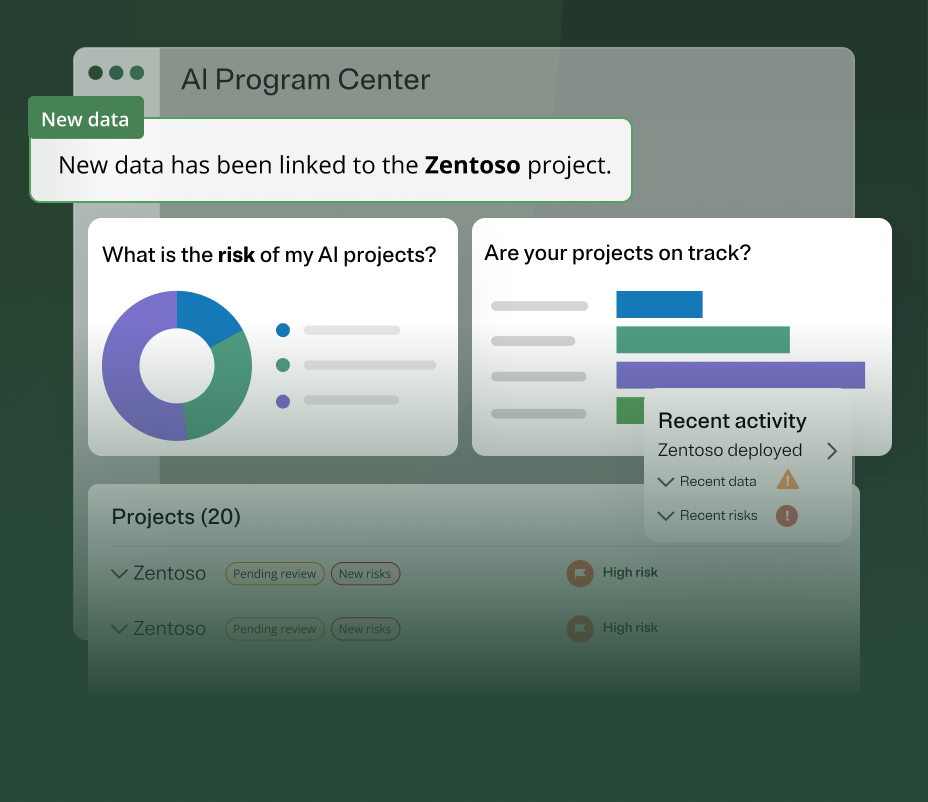928x802 pixels.
Task: Click the blue dot in the risk chart legend
Action: (x=282, y=329)
